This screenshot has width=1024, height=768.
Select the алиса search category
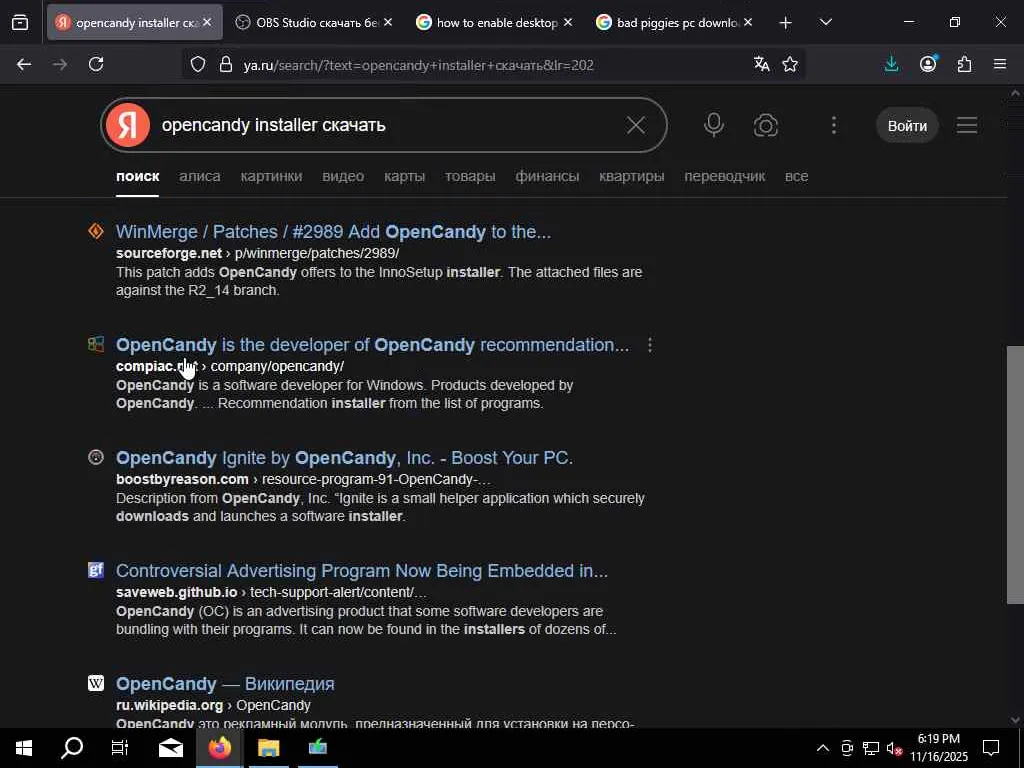200,176
